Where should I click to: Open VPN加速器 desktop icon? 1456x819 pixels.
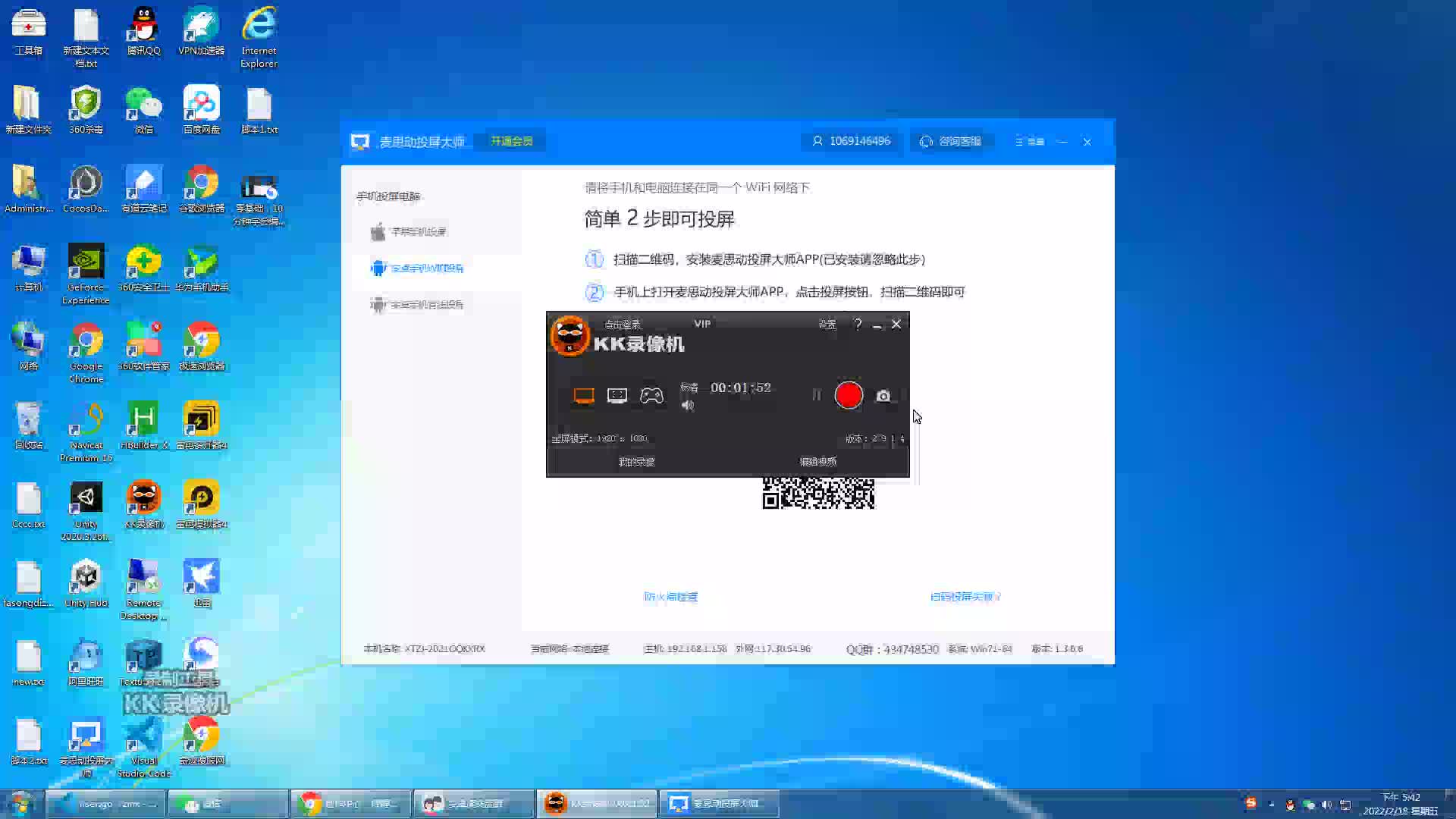[201, 32]
